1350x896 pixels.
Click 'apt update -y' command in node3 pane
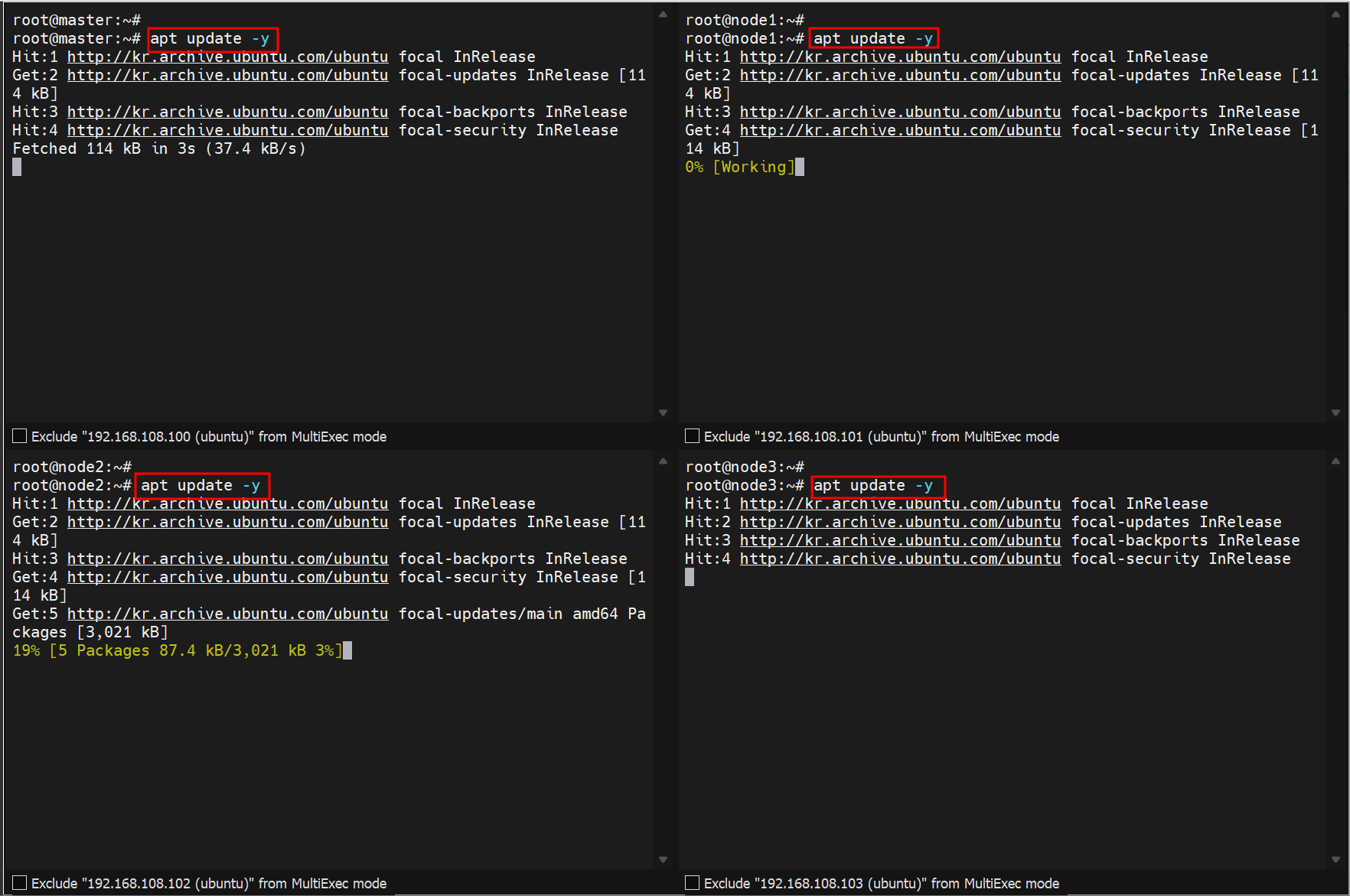873,485
